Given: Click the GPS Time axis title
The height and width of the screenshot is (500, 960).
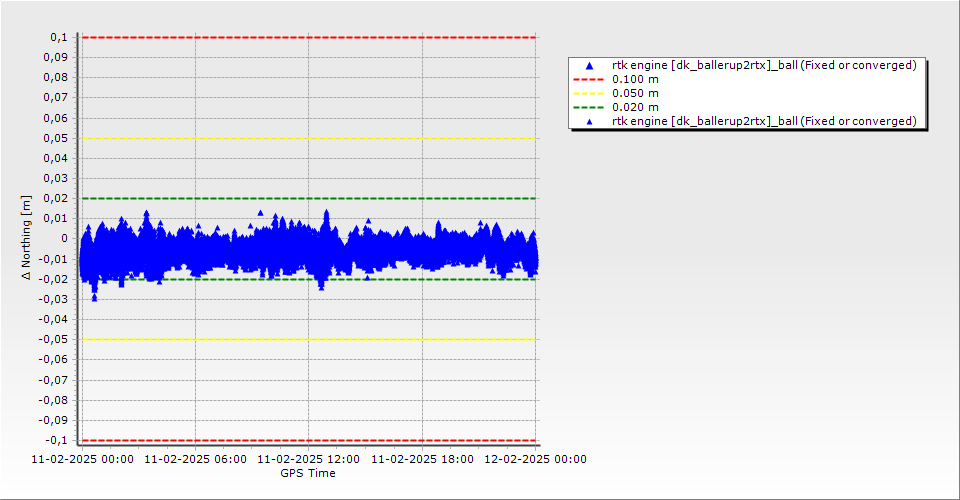Looking at the screenshot, I should [x=308, y=473].
